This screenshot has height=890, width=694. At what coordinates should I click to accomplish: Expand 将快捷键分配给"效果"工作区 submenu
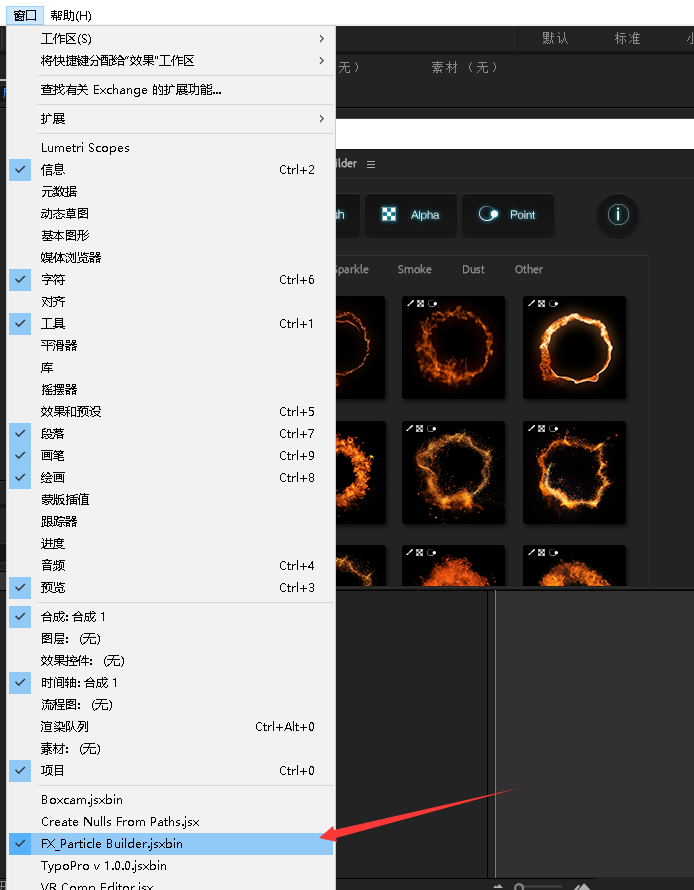[171, 61]
